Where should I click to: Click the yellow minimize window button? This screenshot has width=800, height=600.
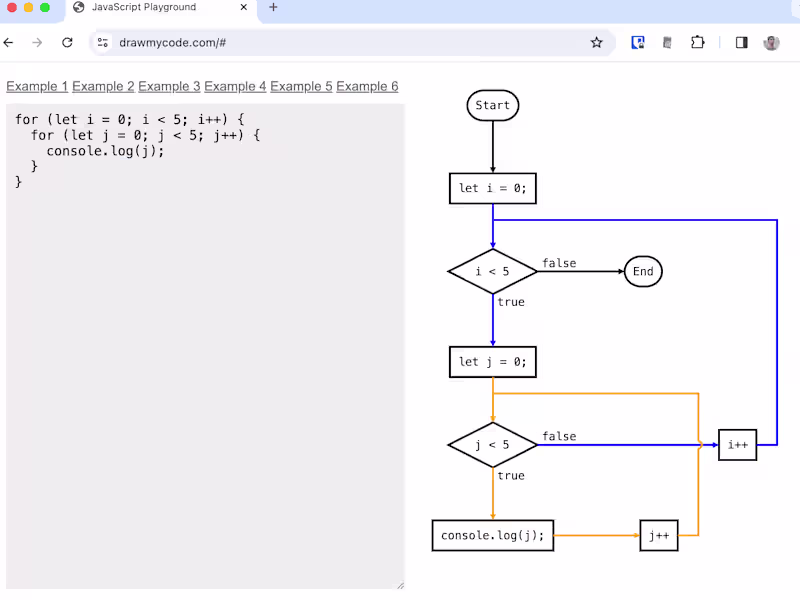click(29, 7)
